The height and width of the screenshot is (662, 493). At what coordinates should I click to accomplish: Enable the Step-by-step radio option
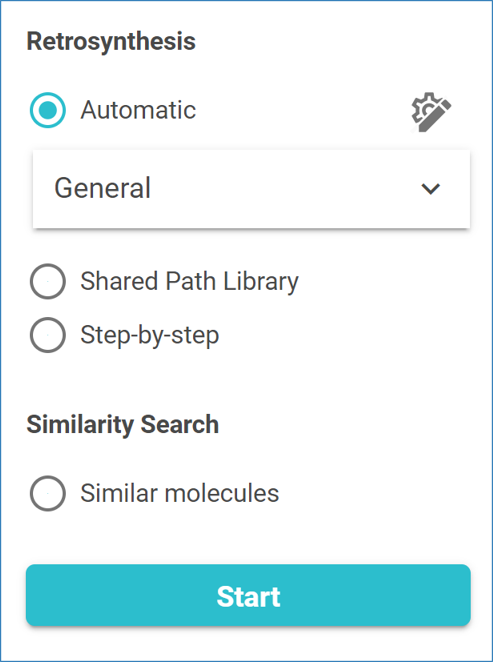tap(48, 335)
